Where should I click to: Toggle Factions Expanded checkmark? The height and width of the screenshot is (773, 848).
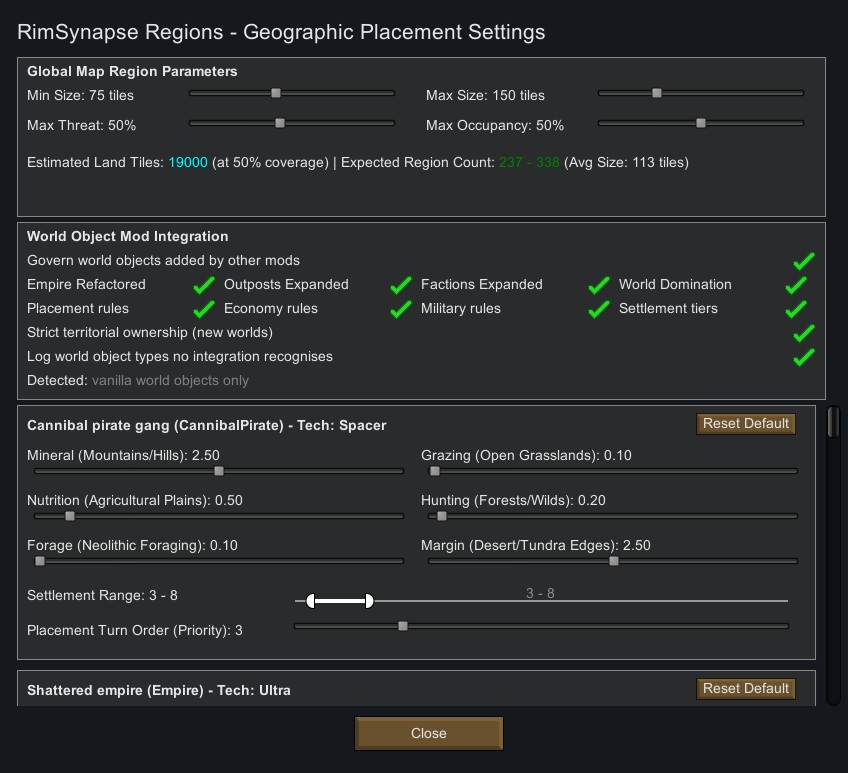[599, 285]
